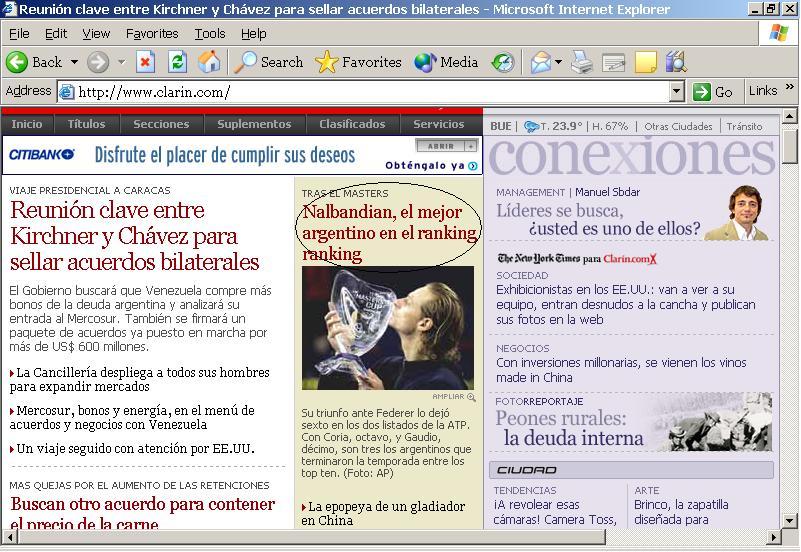
Task: Stop page loading with red X icon
Action: (x=146, y=62)
